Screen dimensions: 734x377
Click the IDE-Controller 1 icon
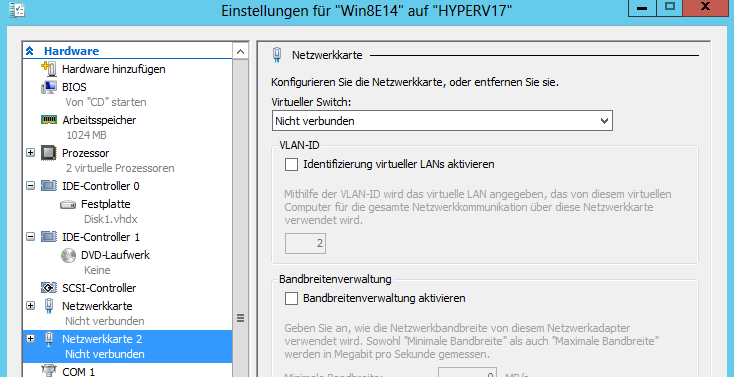point(49,237)
